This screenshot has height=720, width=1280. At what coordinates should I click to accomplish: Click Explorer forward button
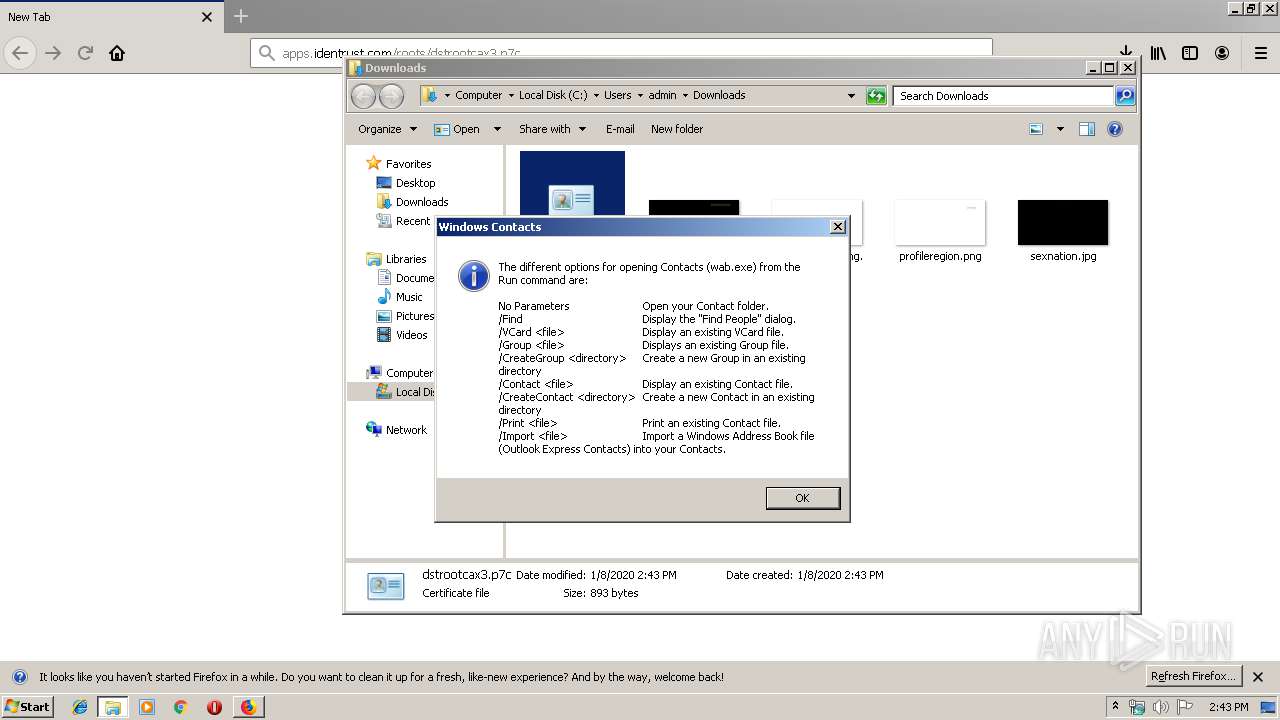(x=391, y=96)
